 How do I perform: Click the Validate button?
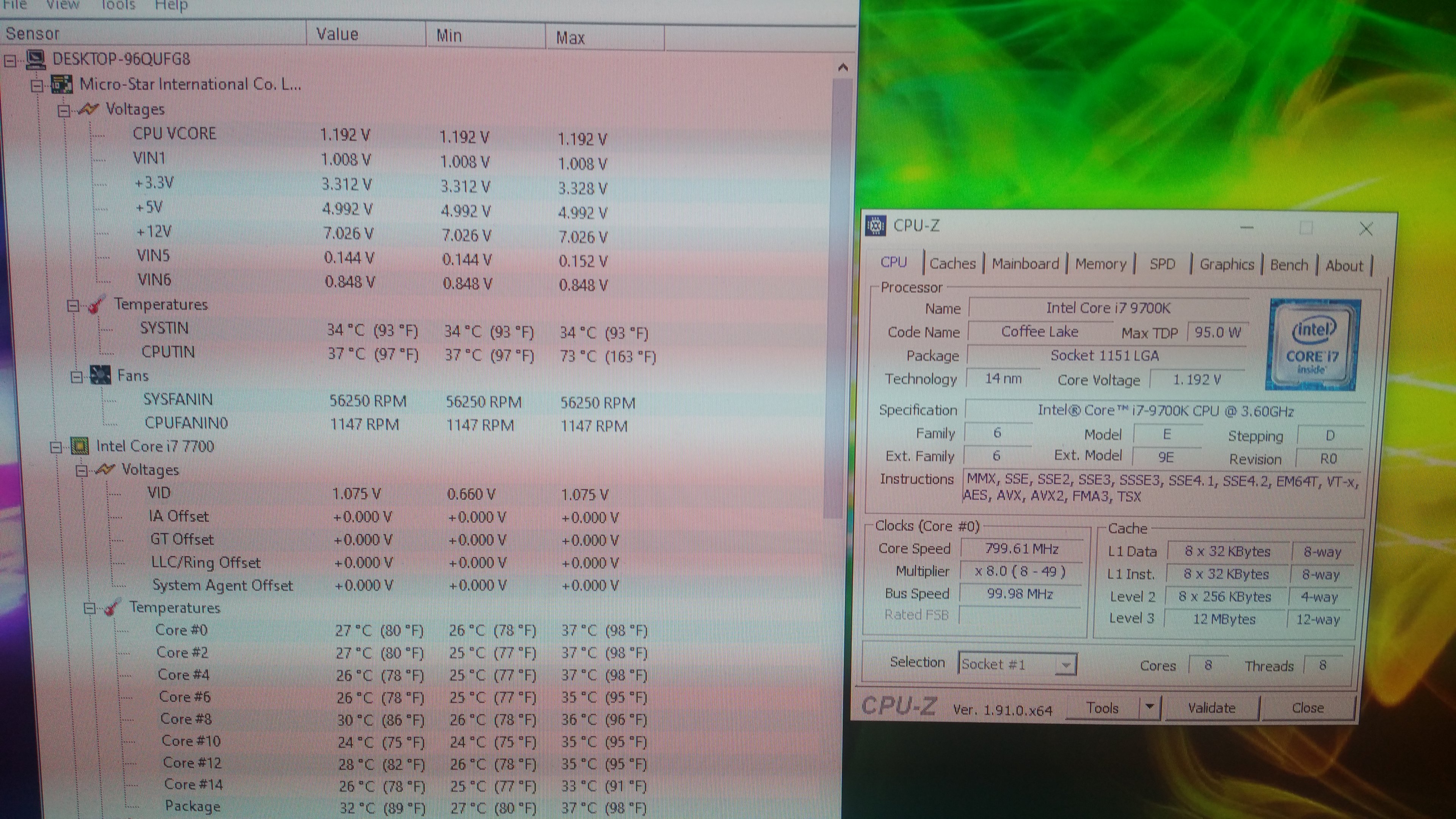(1211, 708)
